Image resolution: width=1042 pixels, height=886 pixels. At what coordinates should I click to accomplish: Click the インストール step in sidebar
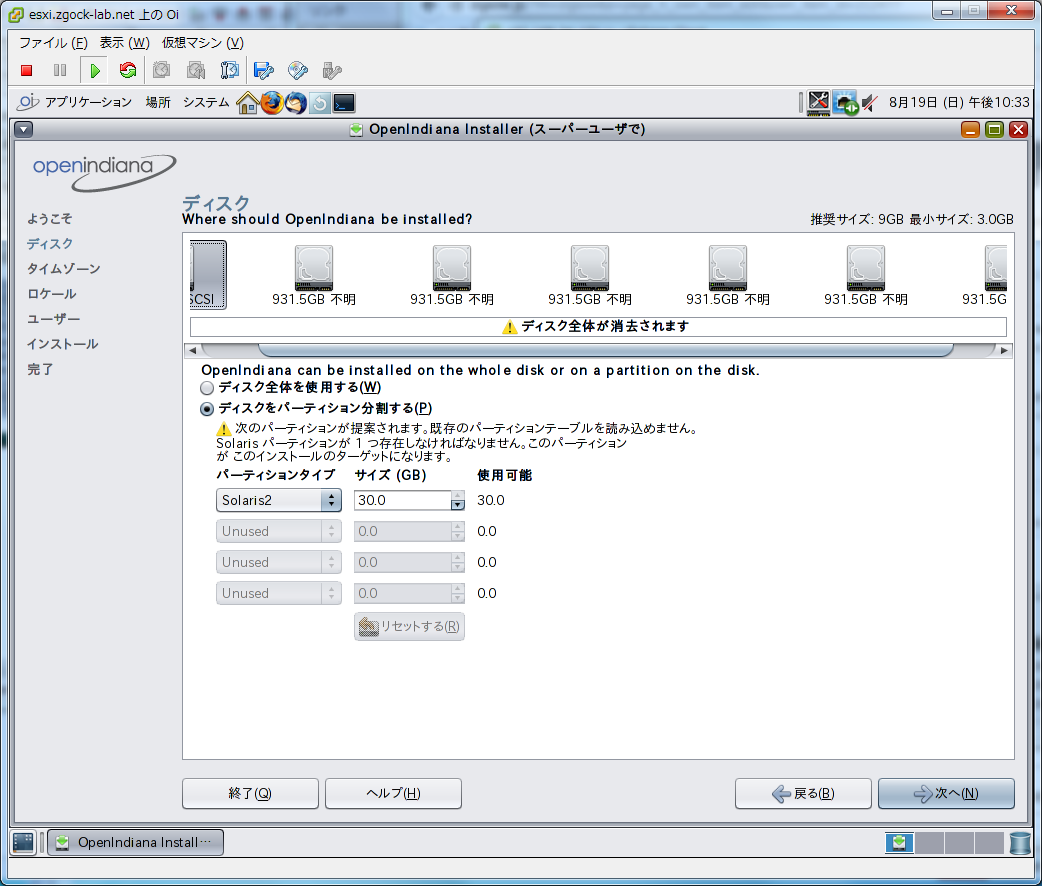pyautogui.click(x=62, y=344)
